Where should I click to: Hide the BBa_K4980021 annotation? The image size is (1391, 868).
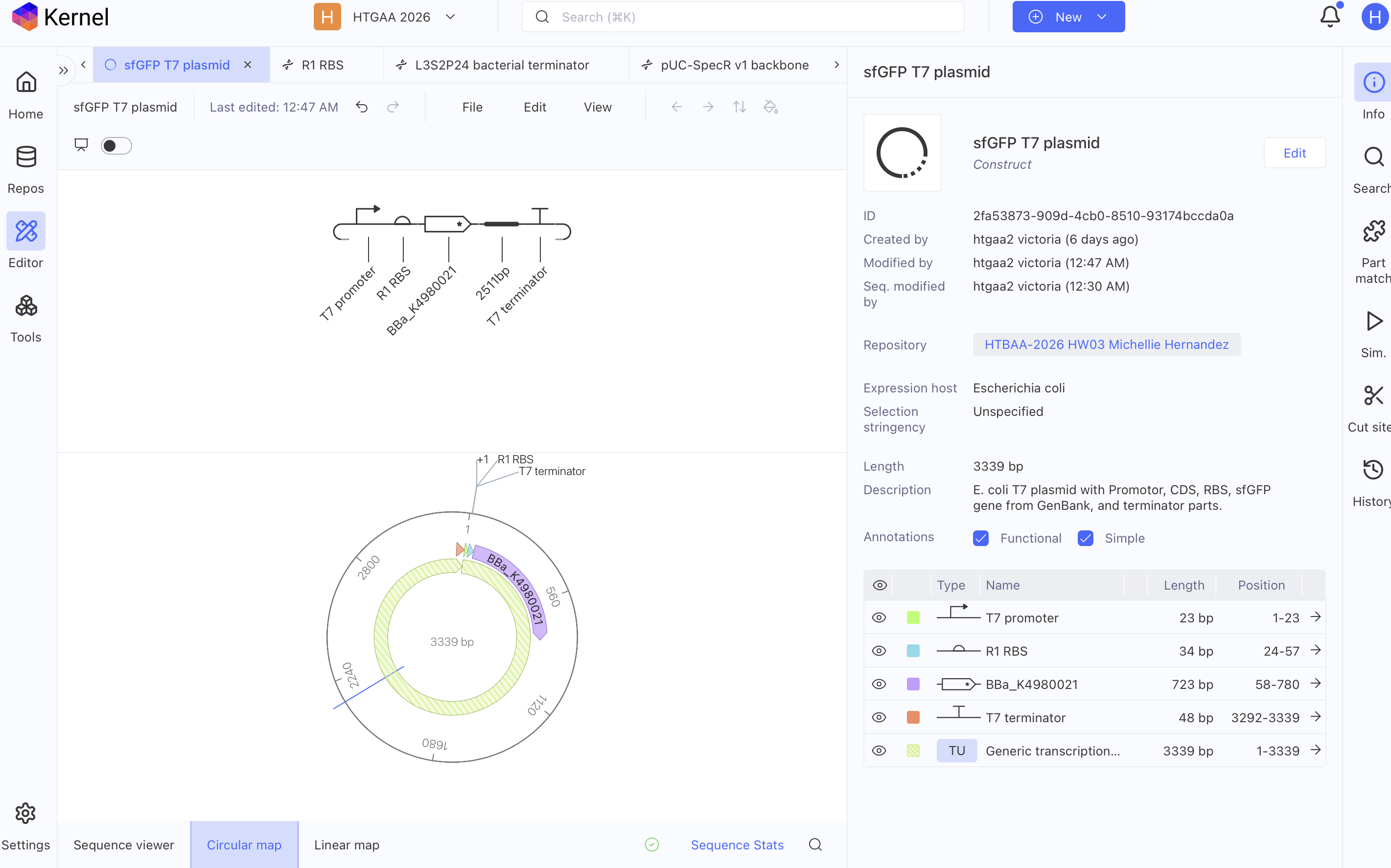click(x=879, y=685)
